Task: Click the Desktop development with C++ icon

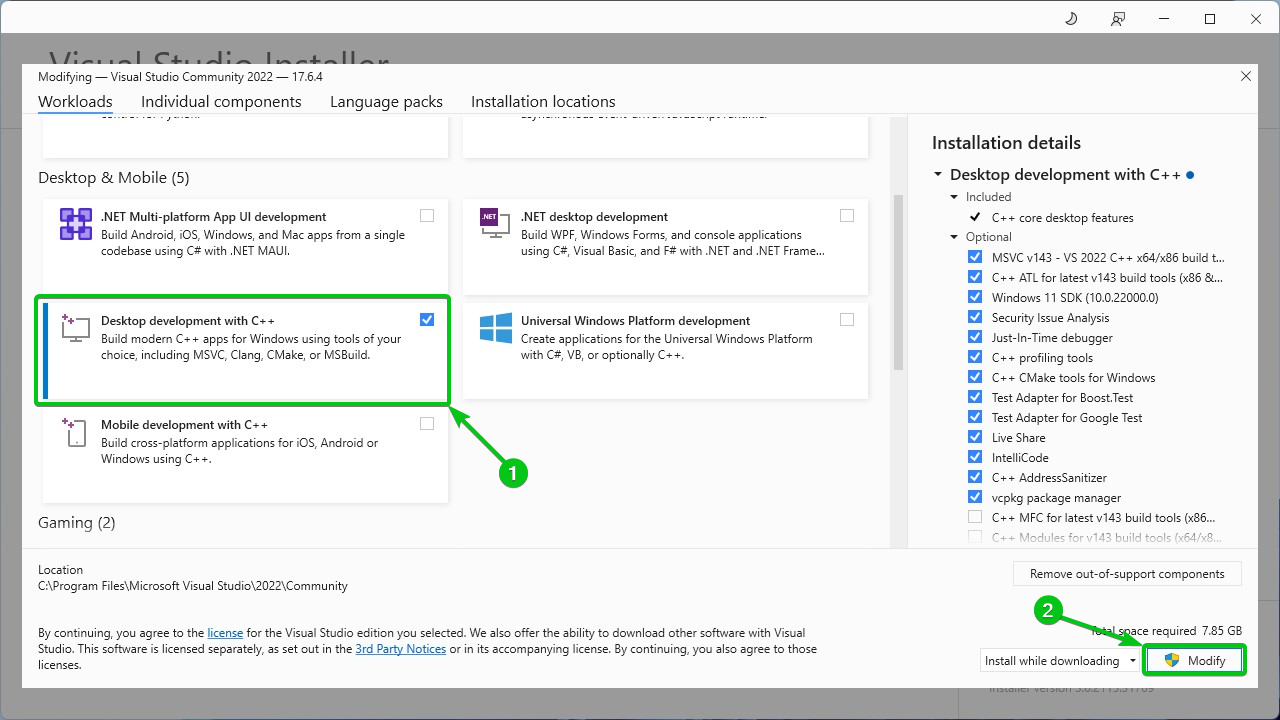Action: 75,326
